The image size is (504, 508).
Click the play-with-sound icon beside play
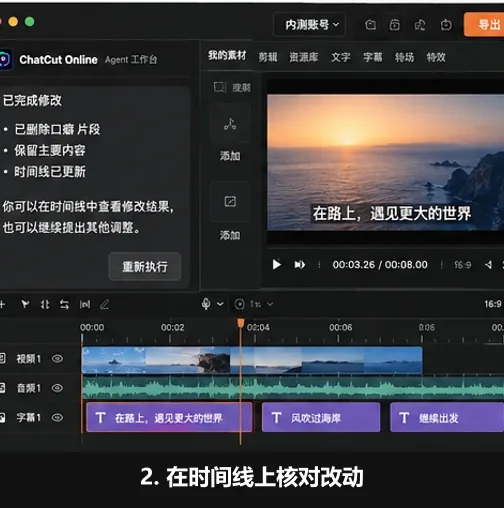click(x=299, y=265)
